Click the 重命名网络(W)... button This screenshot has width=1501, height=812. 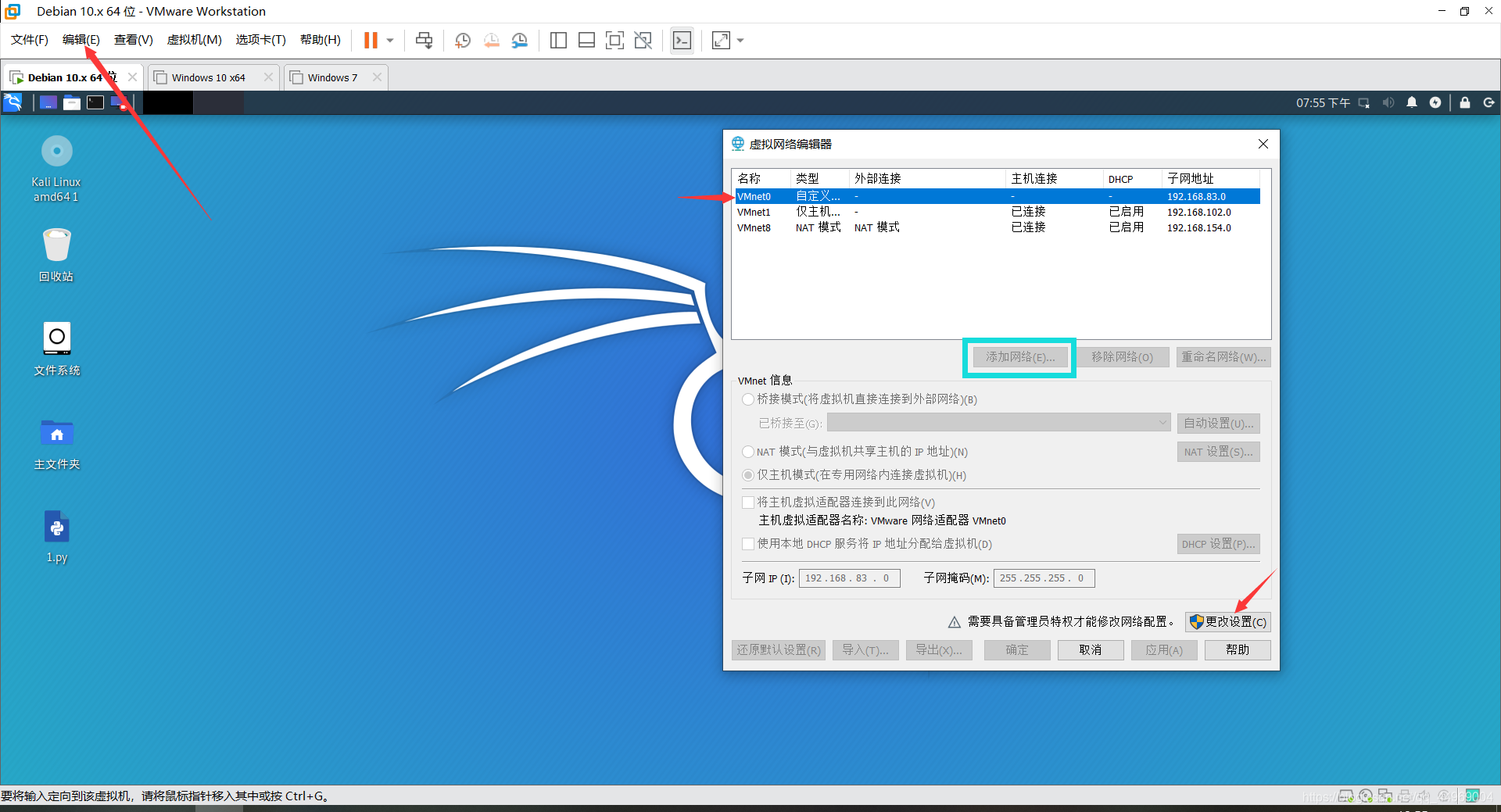click(x=1223, y=357)
